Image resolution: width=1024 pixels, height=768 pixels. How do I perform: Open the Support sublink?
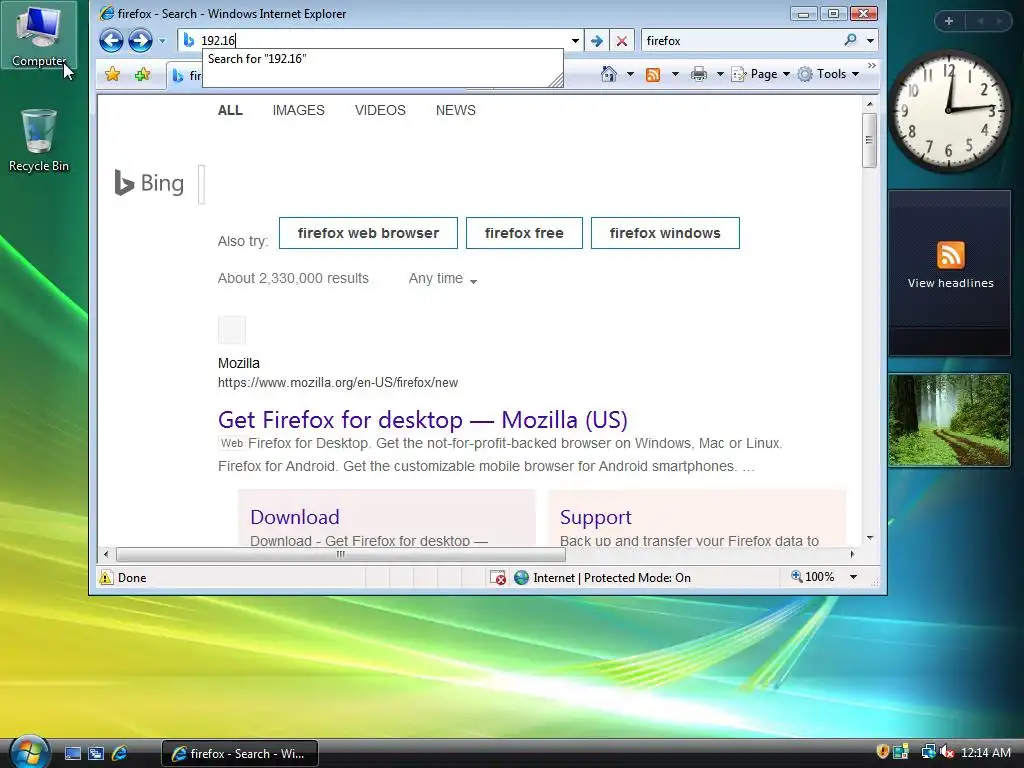pyautogui.click(x=596, y=517)
